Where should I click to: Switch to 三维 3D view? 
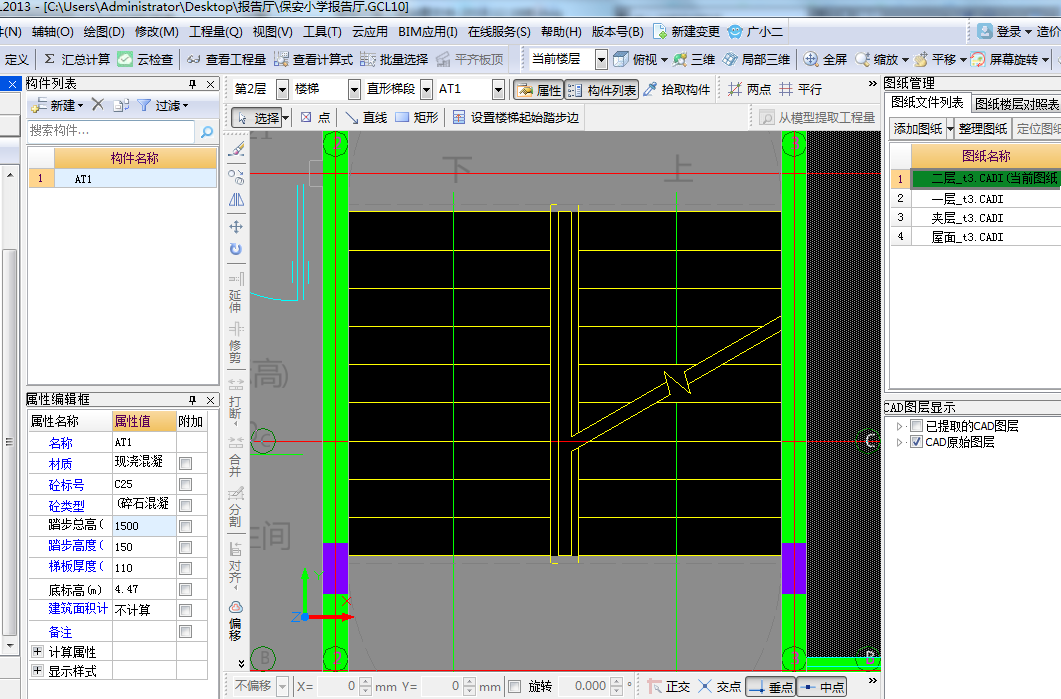coord(694,60)
